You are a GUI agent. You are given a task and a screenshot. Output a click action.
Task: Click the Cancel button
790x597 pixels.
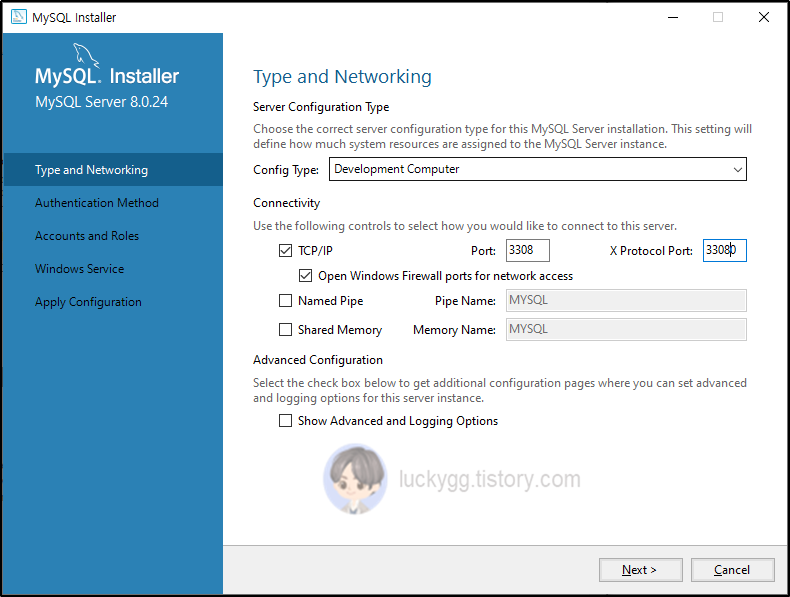[732, 570]
